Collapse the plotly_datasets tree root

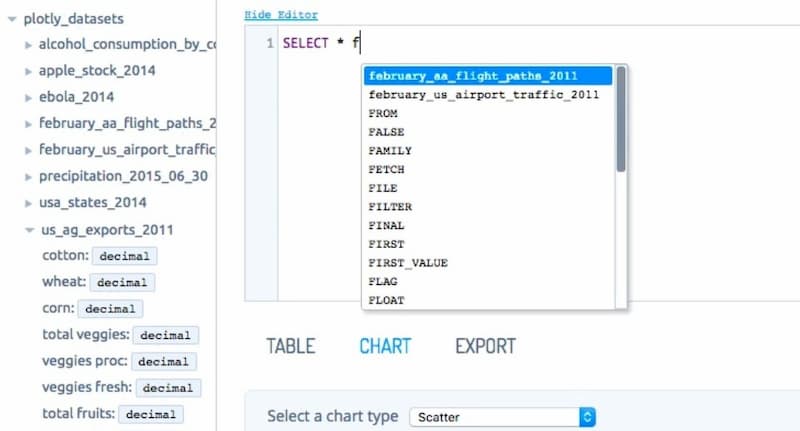click(x=12, y=18)
